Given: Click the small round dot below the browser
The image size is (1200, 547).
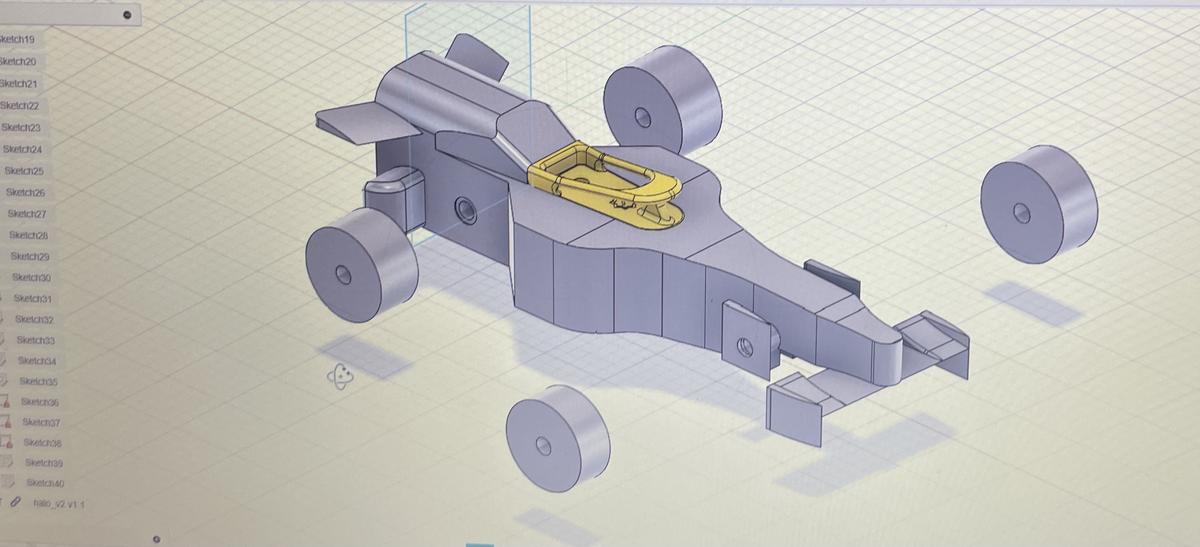Looking at the screenshot, I should coord(157,539).
